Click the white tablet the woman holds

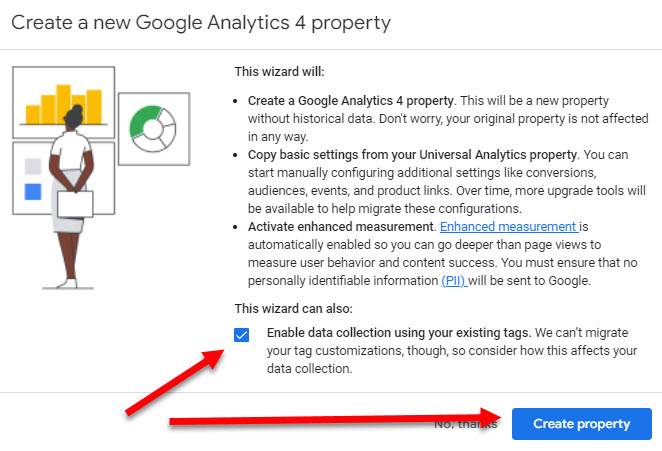point(75,203)
